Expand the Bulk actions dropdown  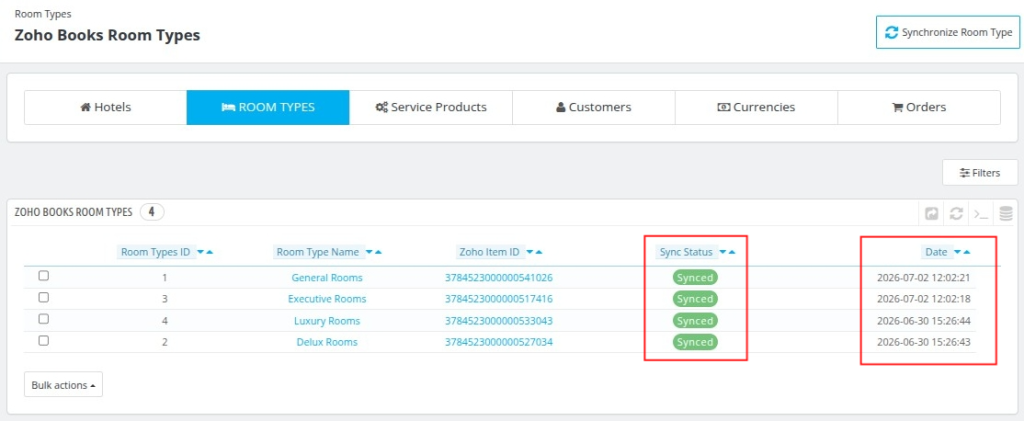63,385
